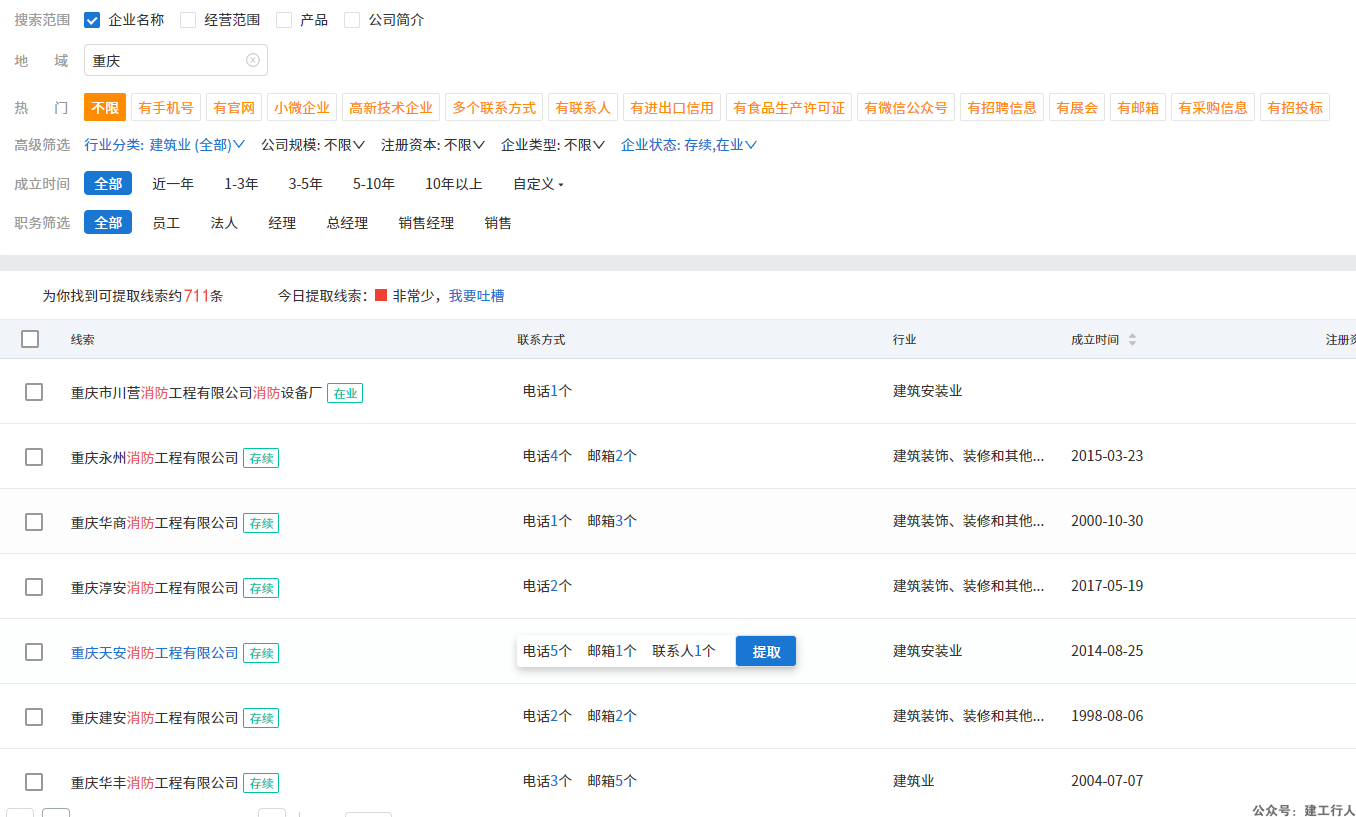Screen dimensions: 1356x817
Task: Filter by 有联系人 tag
Action: click(583, 108)
